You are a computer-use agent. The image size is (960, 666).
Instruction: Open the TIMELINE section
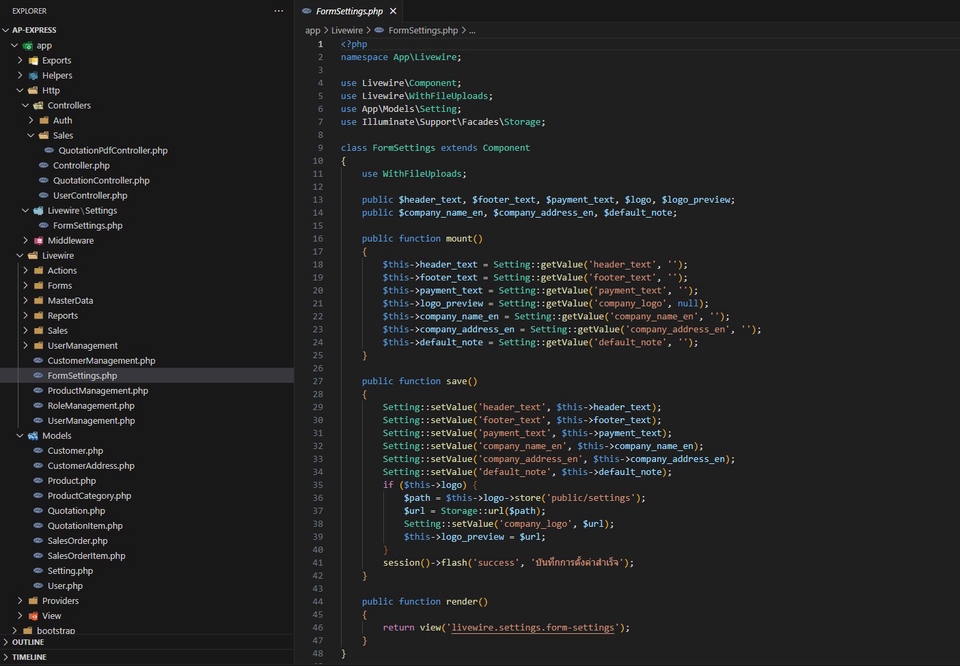coord(30,657)
